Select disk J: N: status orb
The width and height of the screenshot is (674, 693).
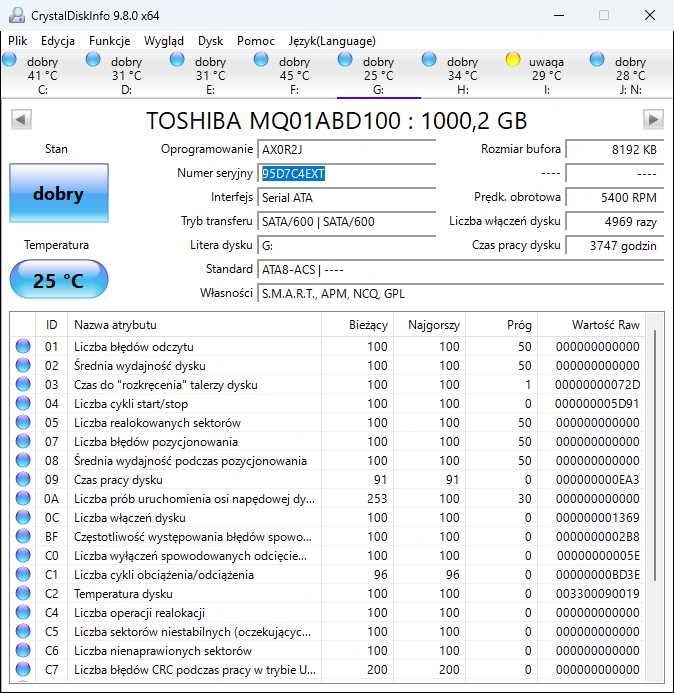(x=597, y=59)
